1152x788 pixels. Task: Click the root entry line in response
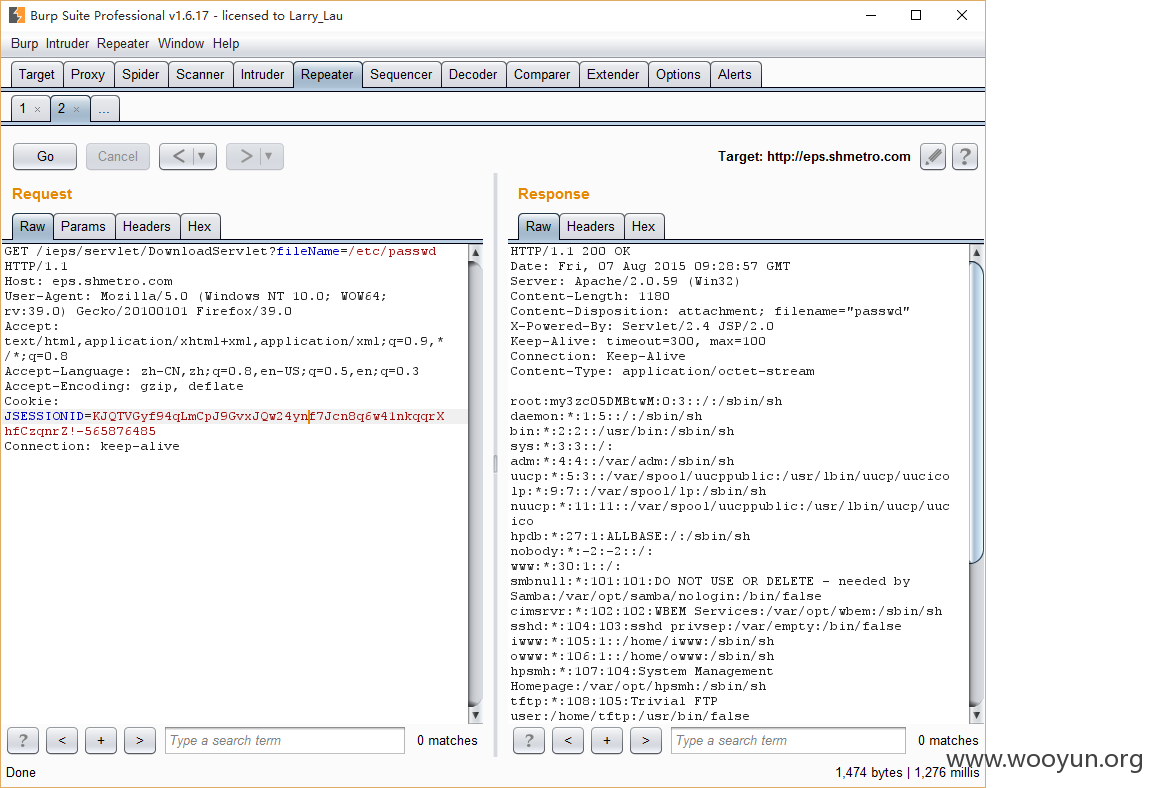point(647,401)
